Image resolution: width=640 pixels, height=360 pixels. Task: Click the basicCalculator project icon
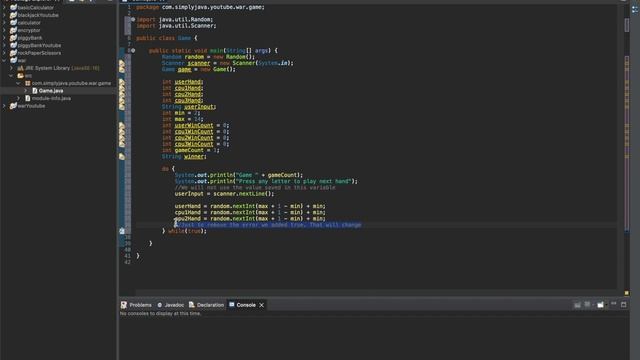(x=13, y=7)
